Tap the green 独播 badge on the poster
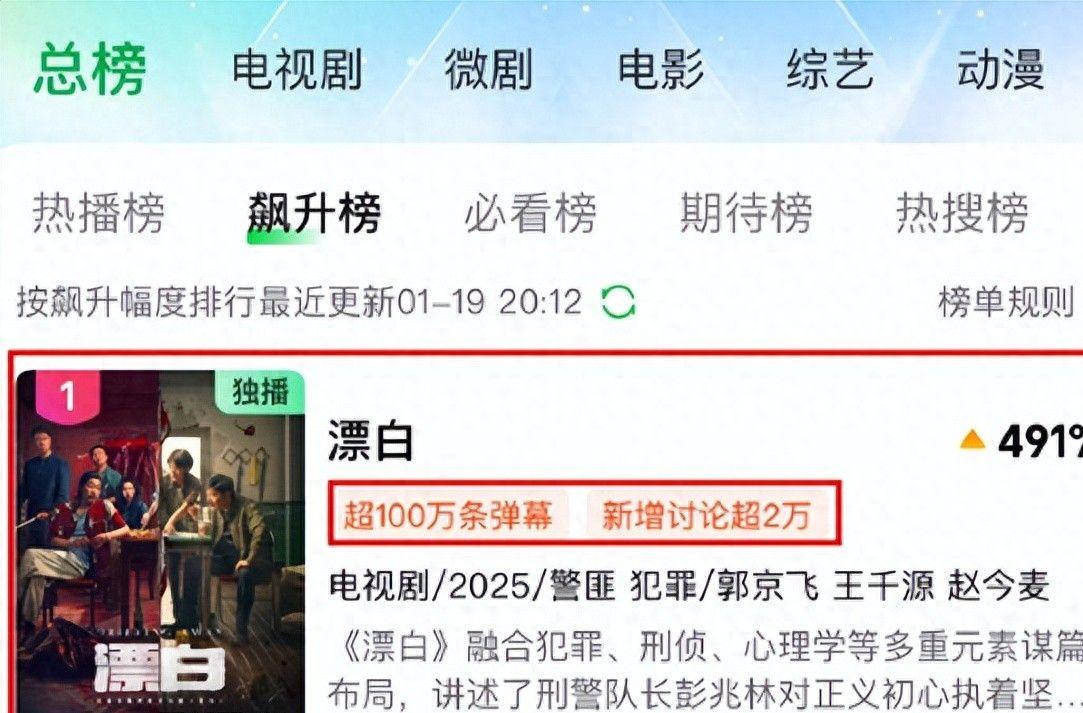 (260, 392)
